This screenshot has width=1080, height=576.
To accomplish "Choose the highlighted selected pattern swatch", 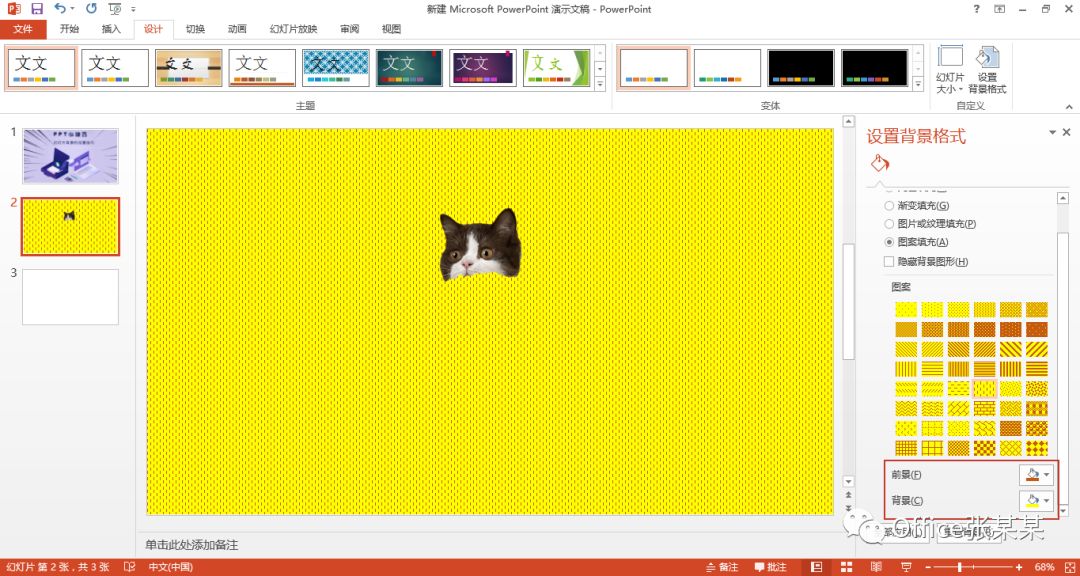I will 984,389.
